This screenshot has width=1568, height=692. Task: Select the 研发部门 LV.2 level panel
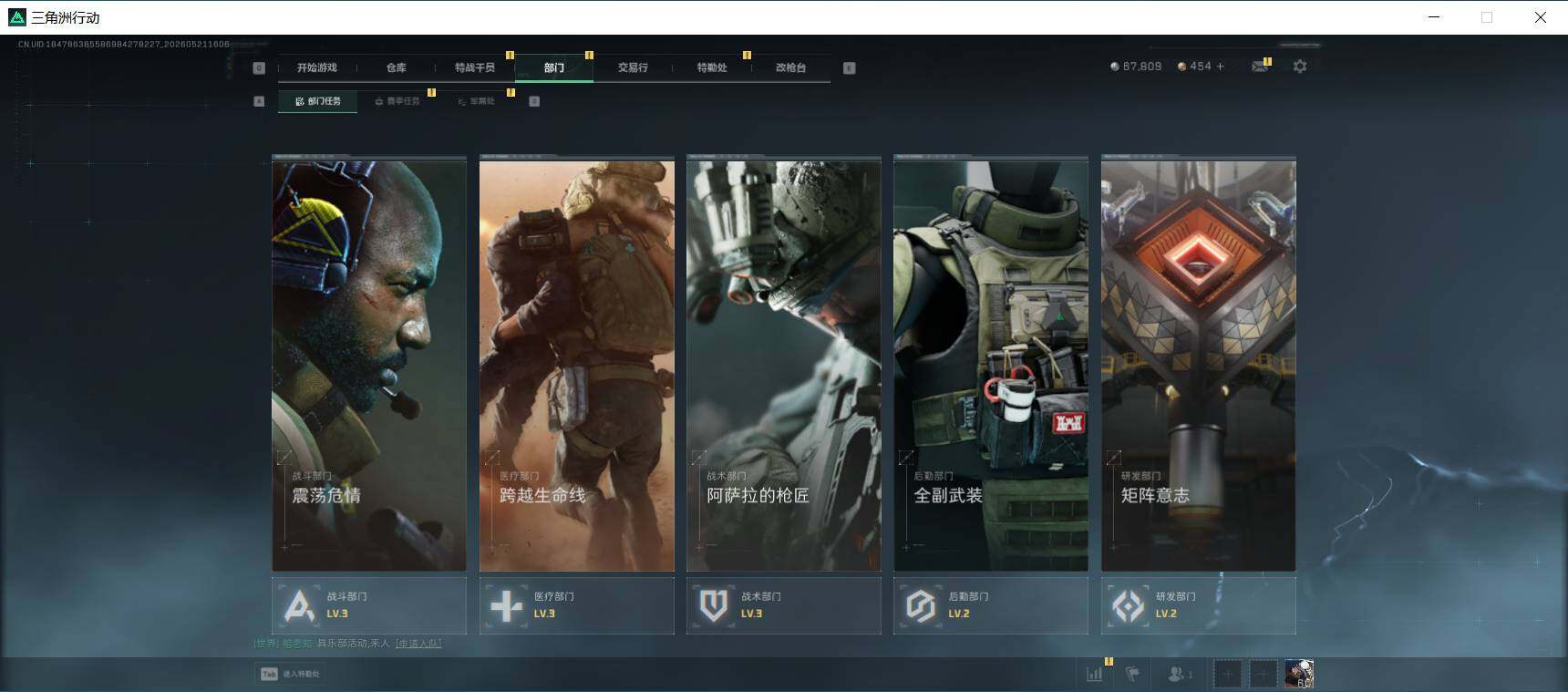[1199, 605]
